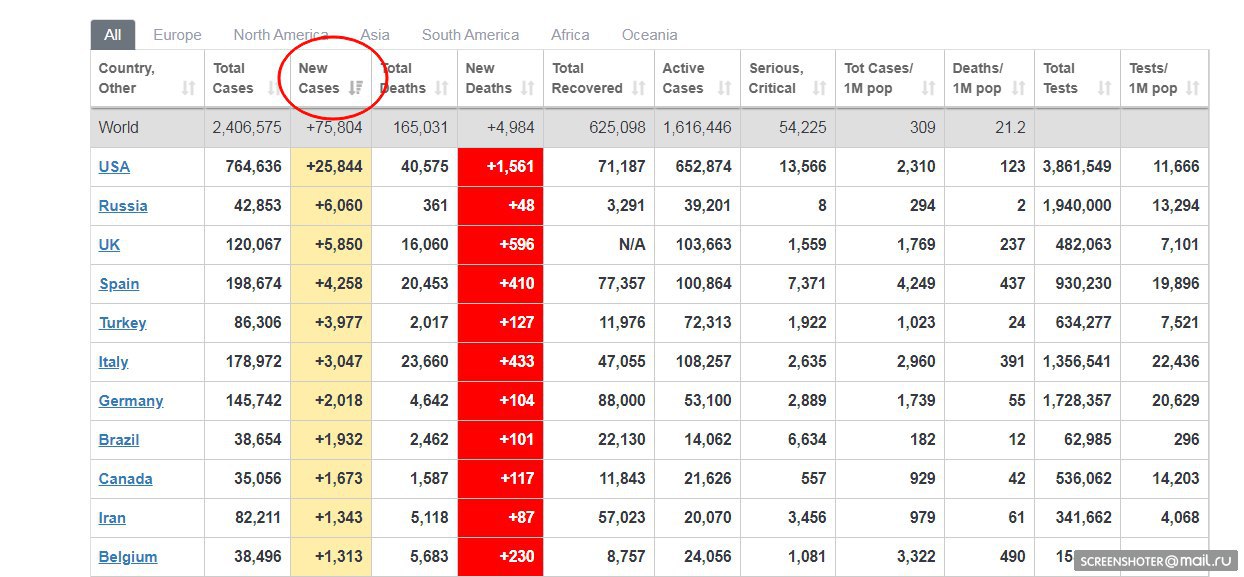
Task: Switch to the Europe tab
Action: [177, 35]
